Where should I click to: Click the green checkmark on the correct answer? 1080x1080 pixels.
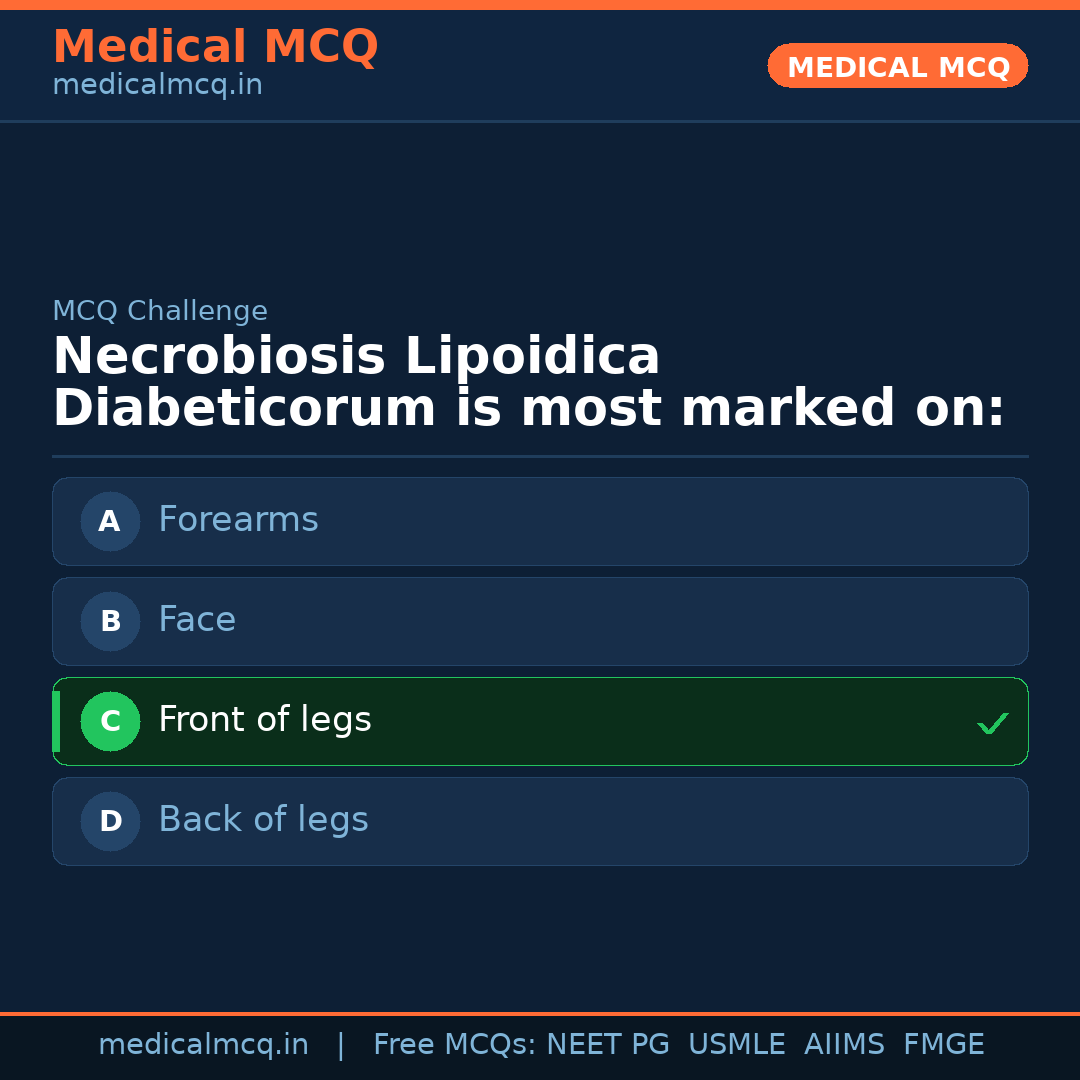click(x=992, y=723)
